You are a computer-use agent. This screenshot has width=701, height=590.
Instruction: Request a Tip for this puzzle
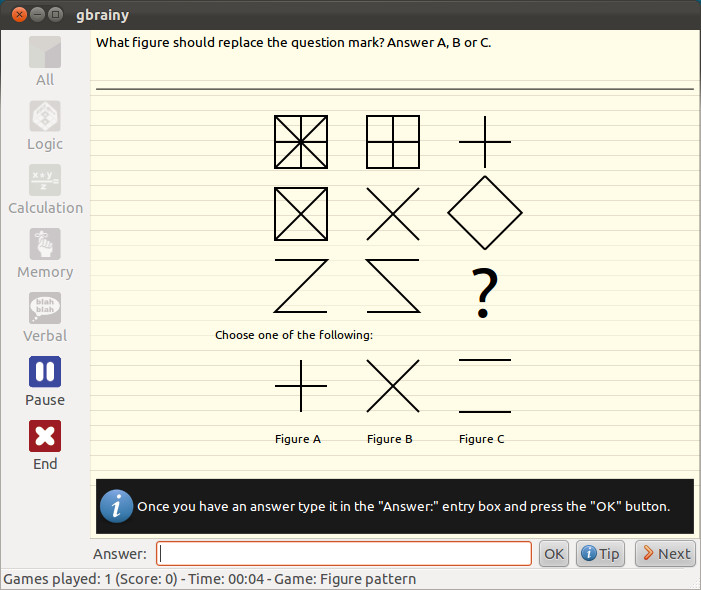tap(600, 554)
